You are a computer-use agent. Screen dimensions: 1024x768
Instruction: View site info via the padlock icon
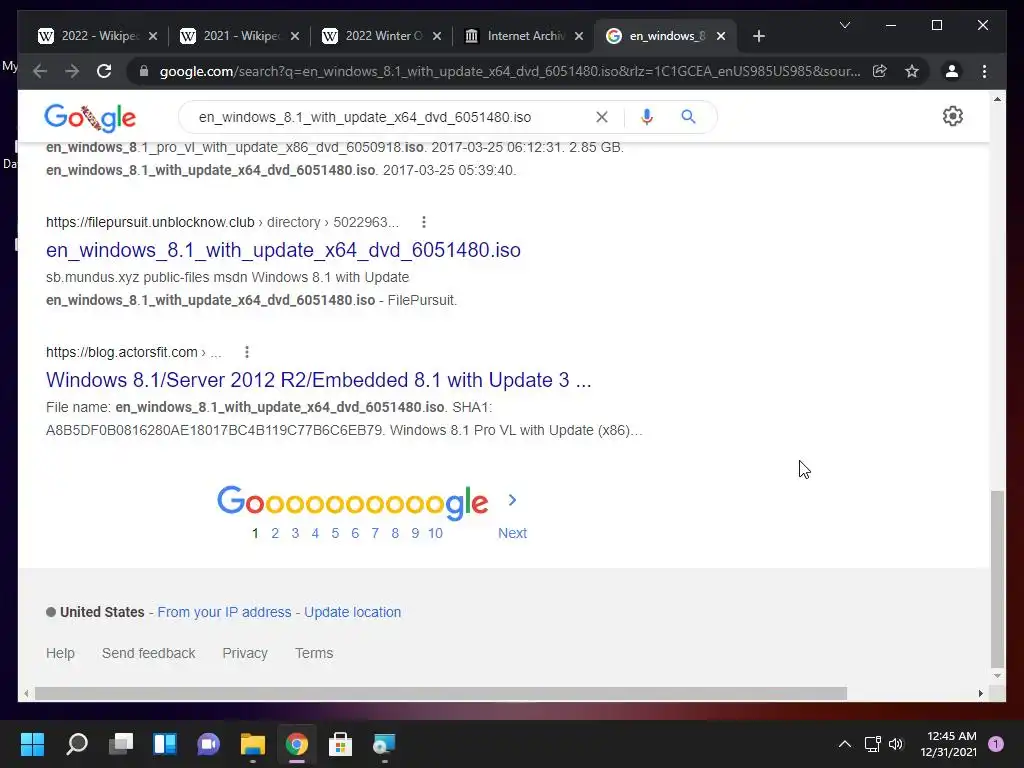(144, 71)
